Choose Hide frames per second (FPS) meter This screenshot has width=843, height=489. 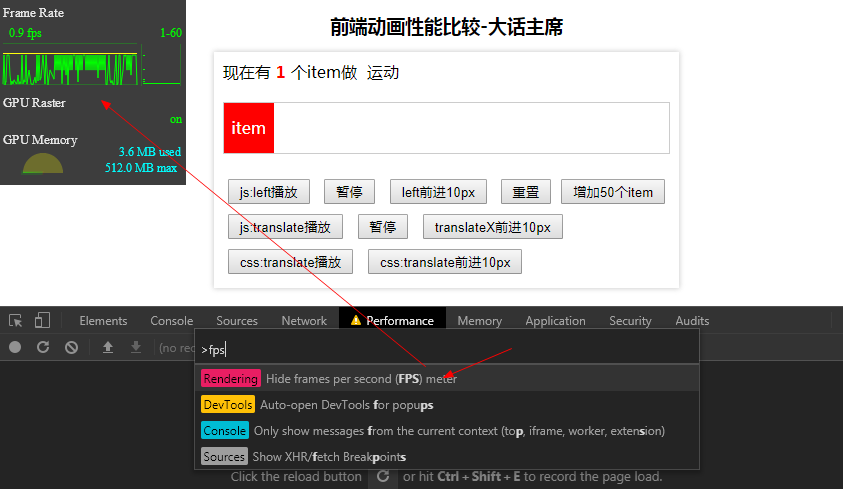[447, 379]
